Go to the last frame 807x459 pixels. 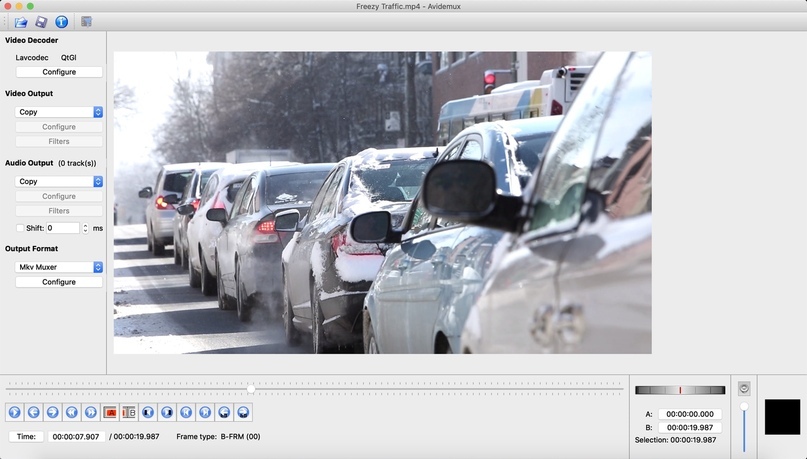pos(205,412)
